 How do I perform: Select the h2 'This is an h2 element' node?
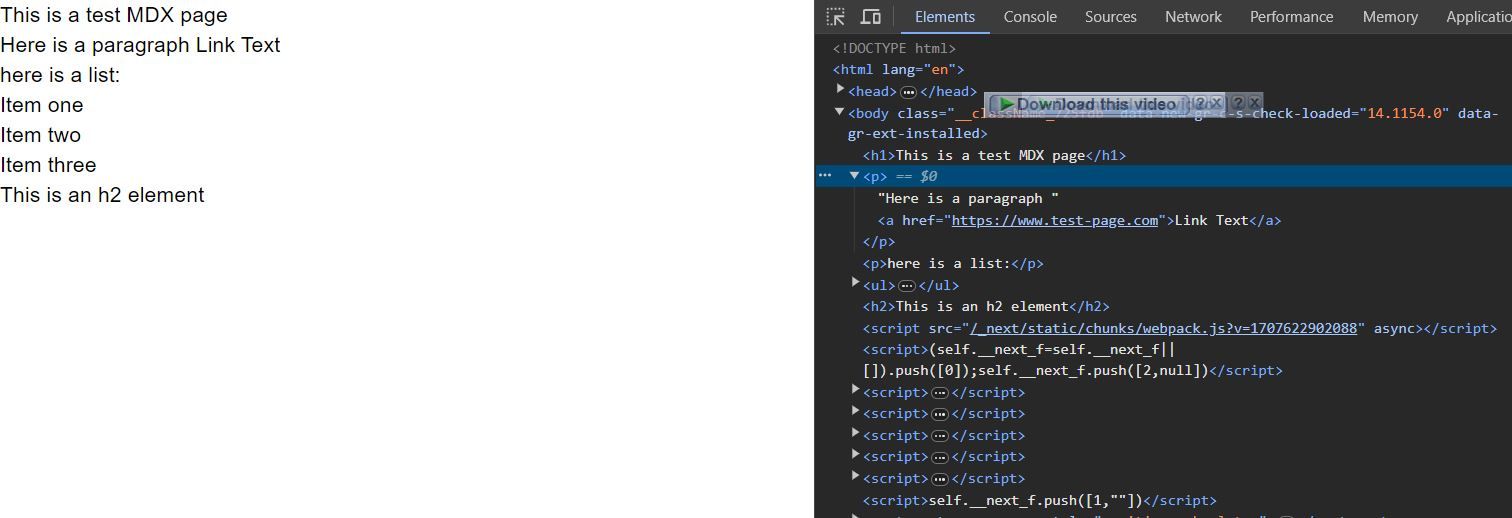pyautogui.click(x=986, y=306)
